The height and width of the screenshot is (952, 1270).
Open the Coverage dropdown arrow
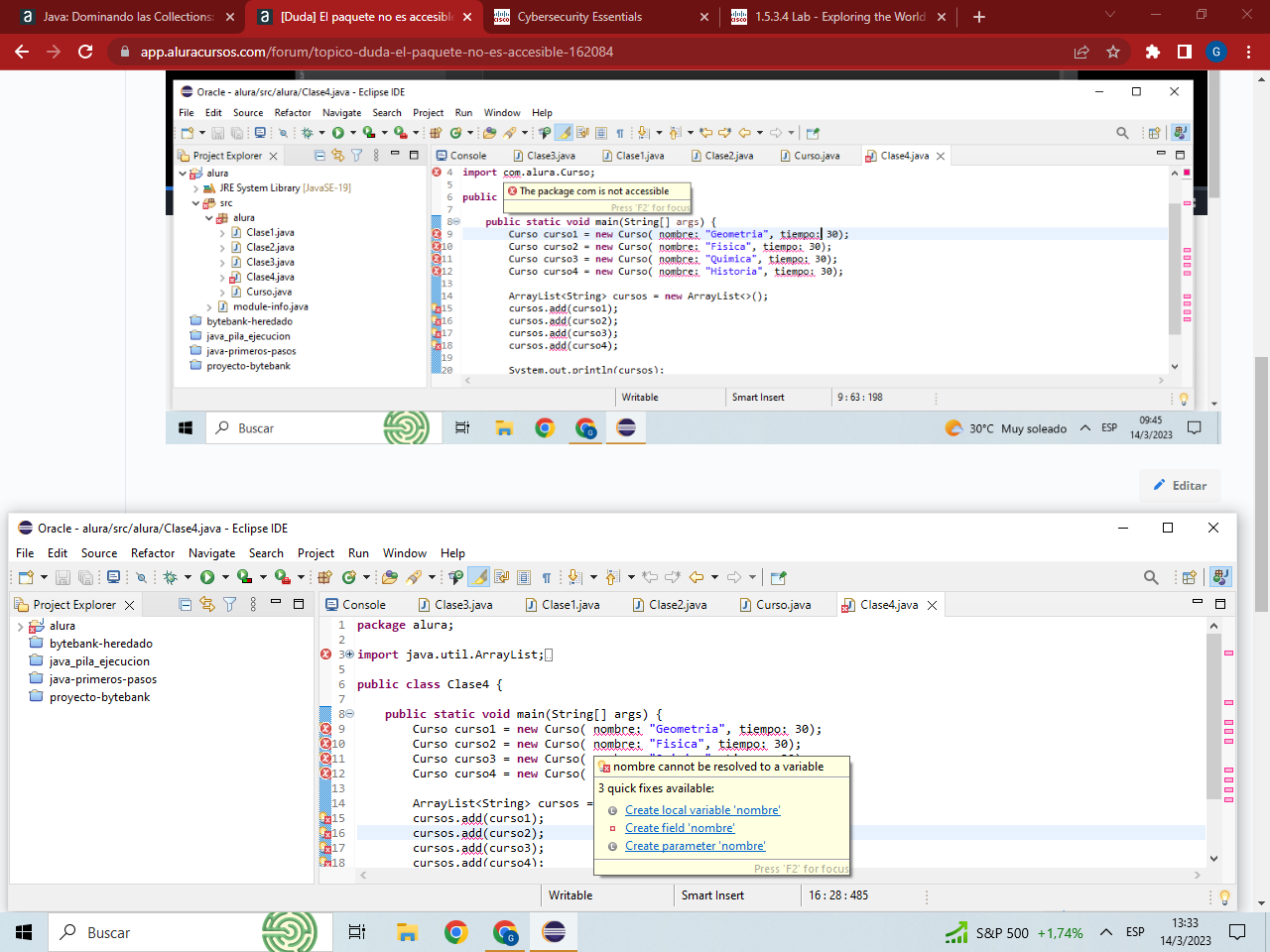[263, 577]
